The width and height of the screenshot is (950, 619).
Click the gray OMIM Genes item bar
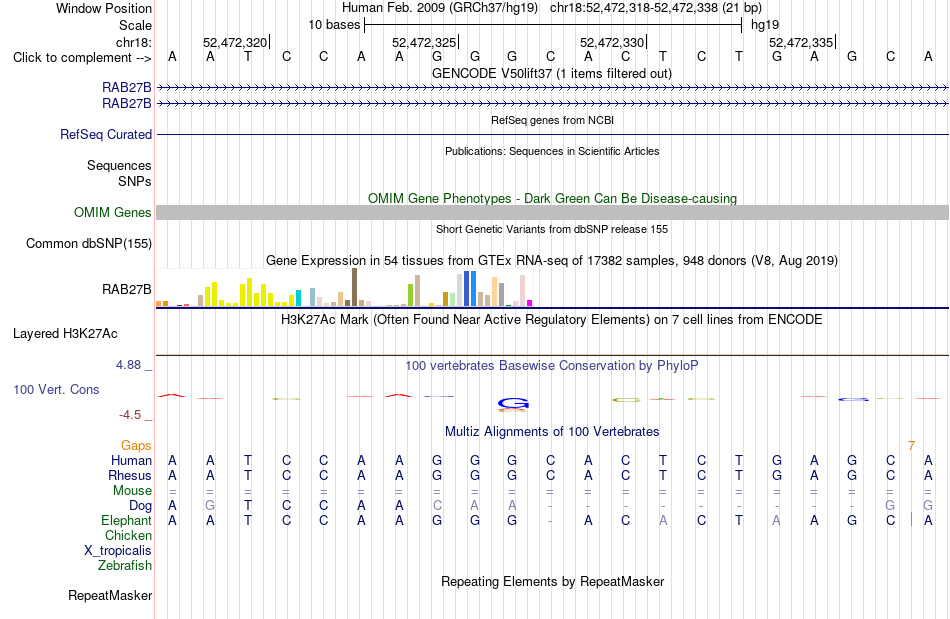tap(553, 213)
